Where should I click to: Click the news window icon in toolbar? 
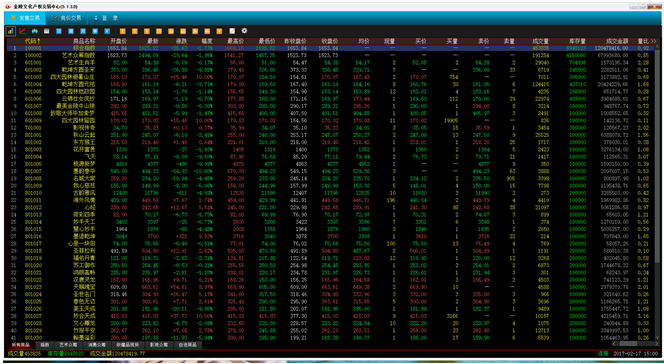coord(47,31)
